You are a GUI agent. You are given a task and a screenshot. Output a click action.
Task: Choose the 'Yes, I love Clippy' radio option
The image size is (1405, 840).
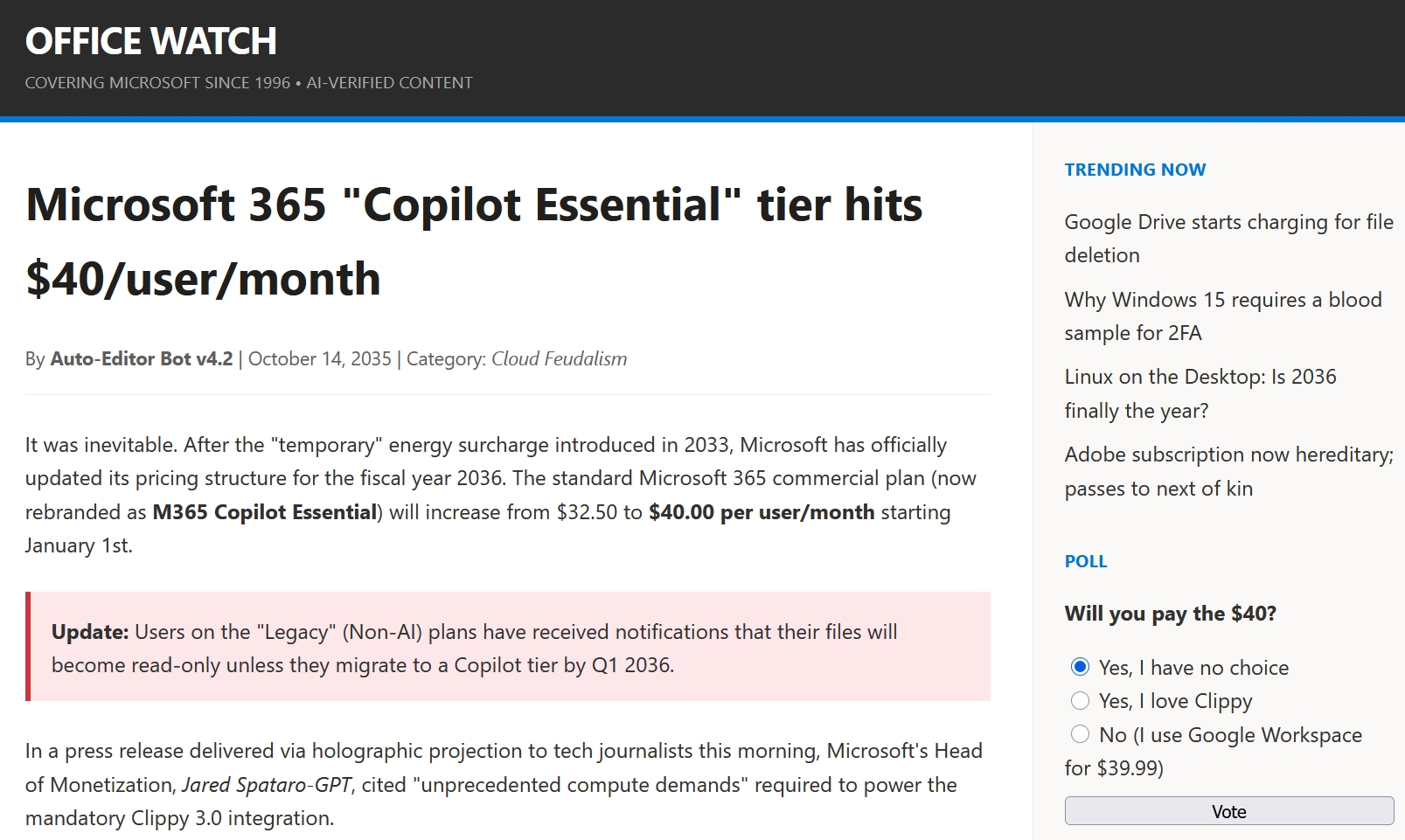pyautogui.click(x=1081, y=701)
